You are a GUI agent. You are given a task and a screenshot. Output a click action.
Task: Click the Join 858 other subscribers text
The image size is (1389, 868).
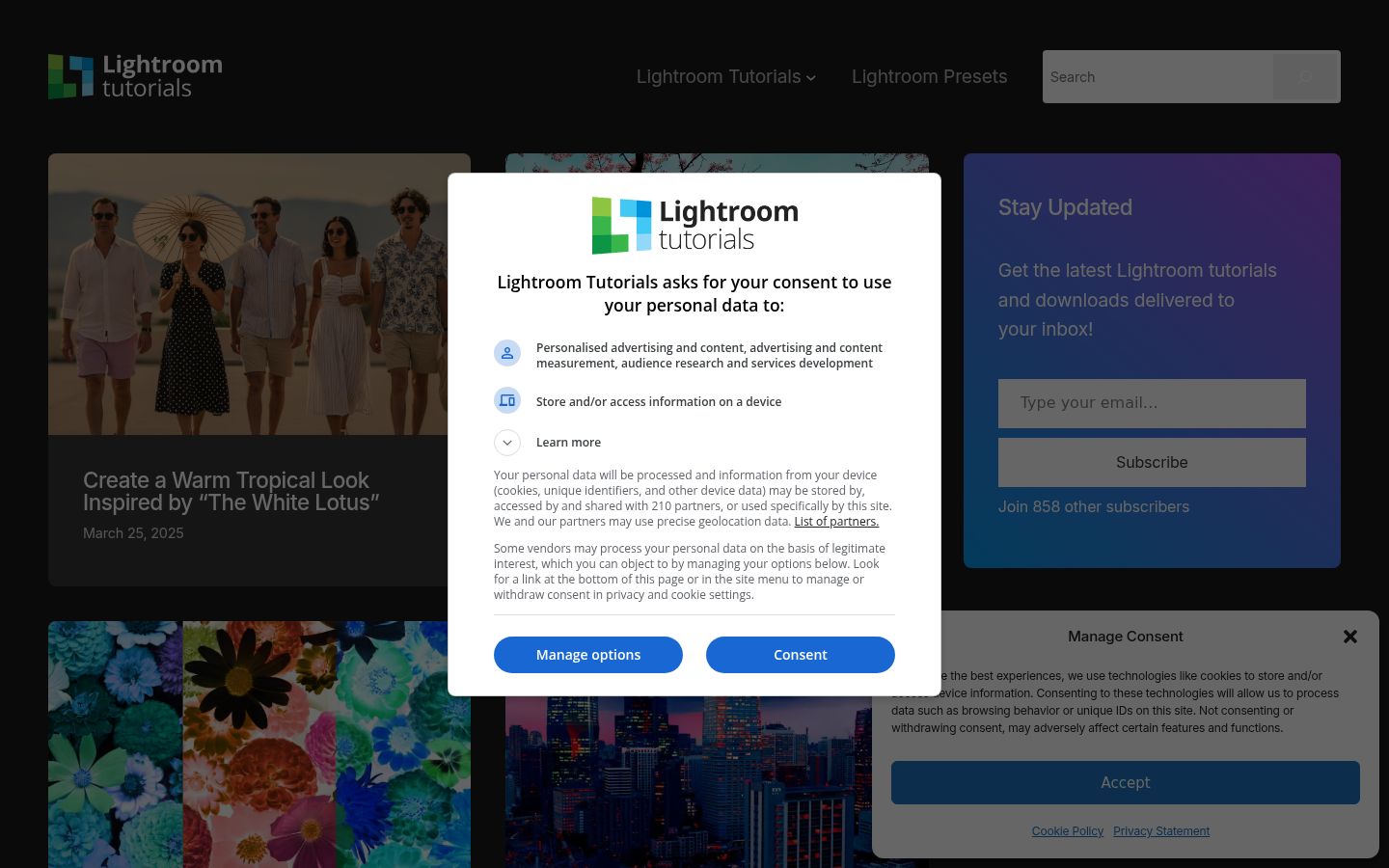click(1094, 507)
